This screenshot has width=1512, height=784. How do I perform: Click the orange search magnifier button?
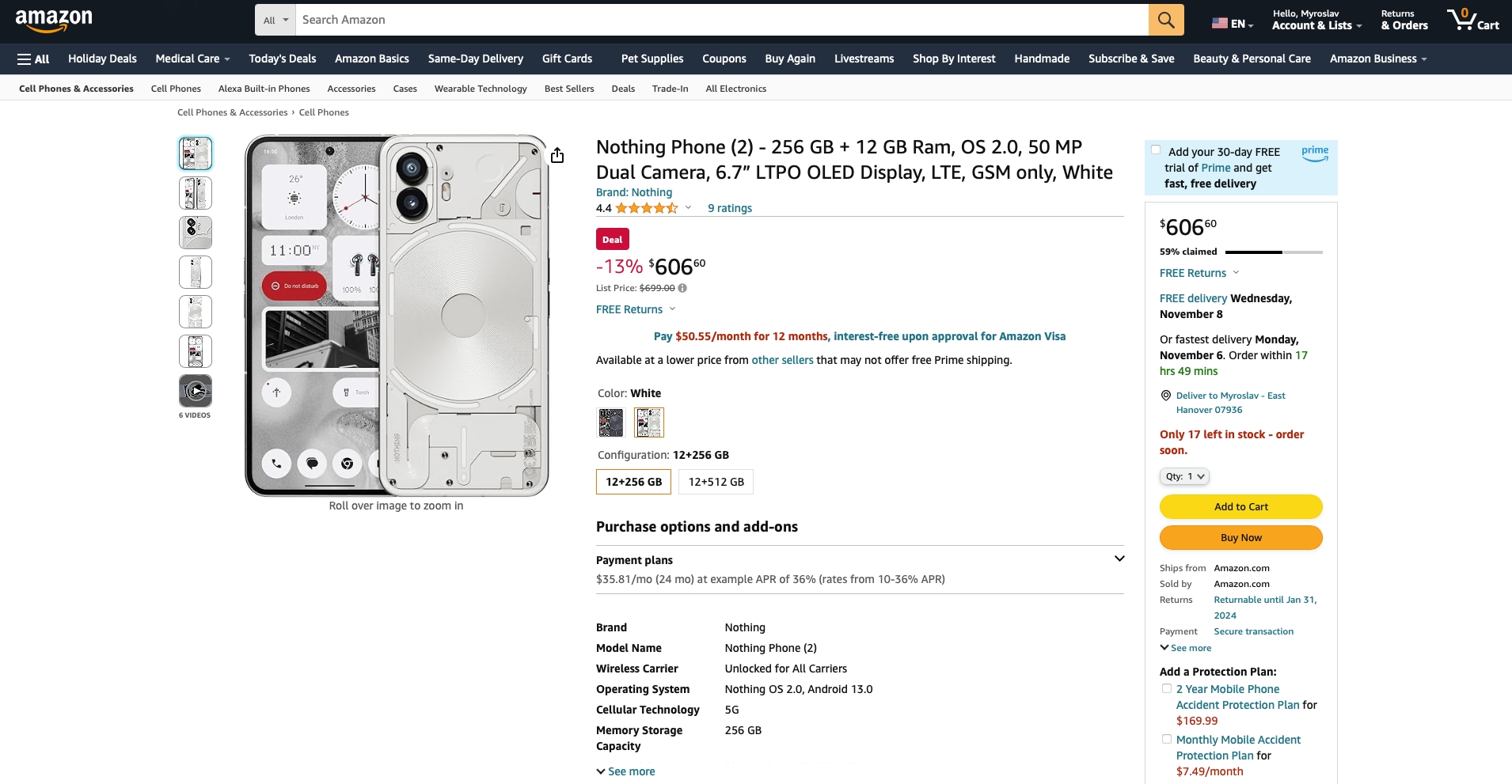coord(1166,20)
